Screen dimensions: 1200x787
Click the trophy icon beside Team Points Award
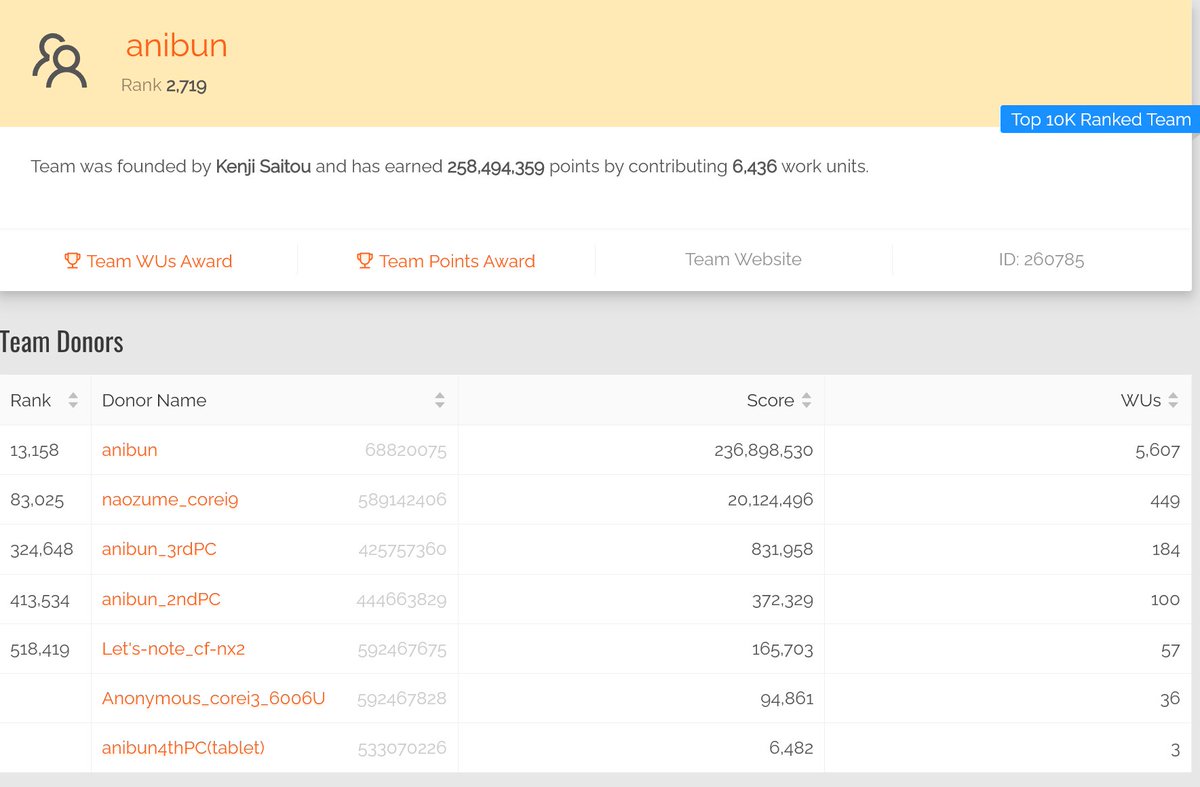365,261
